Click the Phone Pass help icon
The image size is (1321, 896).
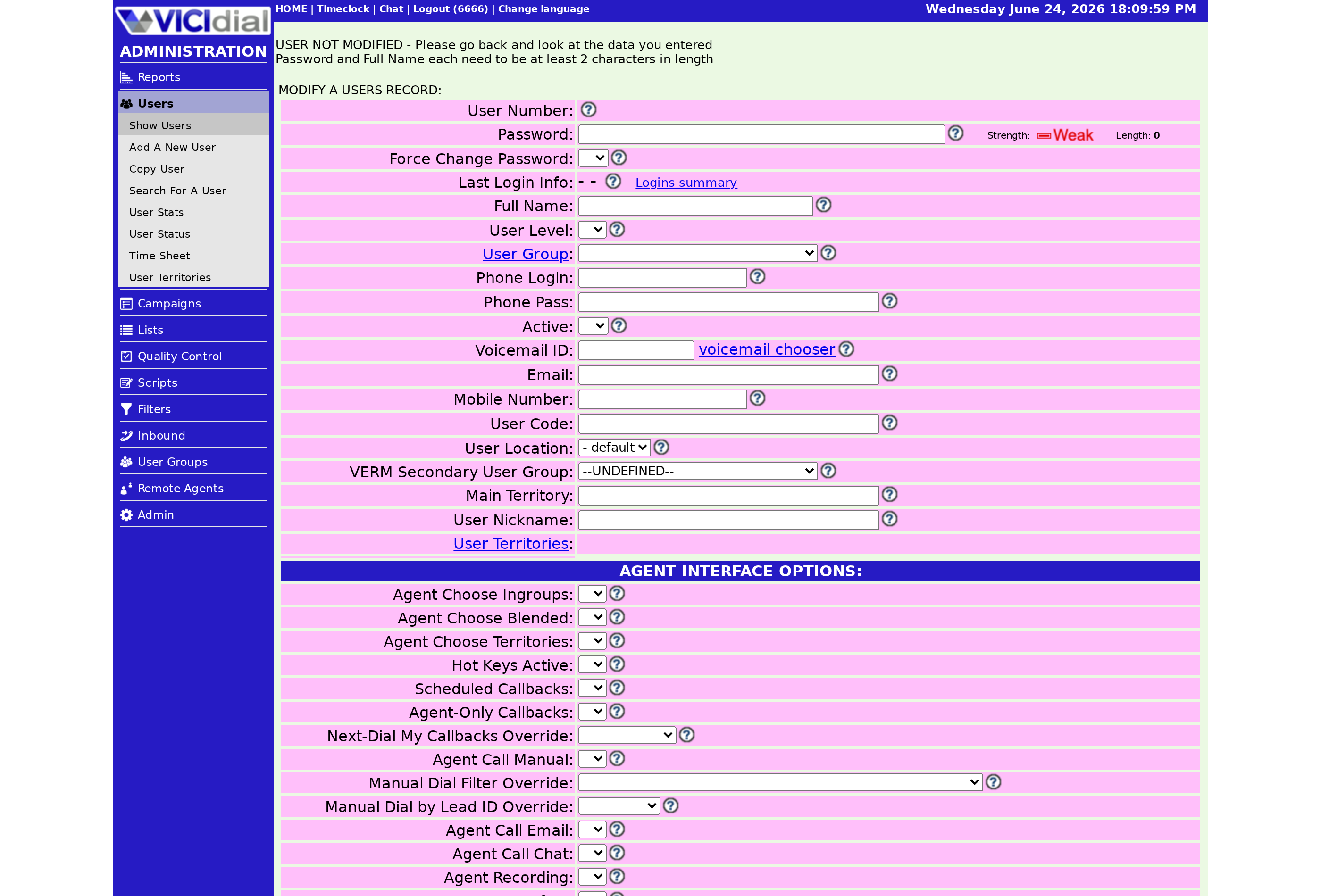coord(889,301)
